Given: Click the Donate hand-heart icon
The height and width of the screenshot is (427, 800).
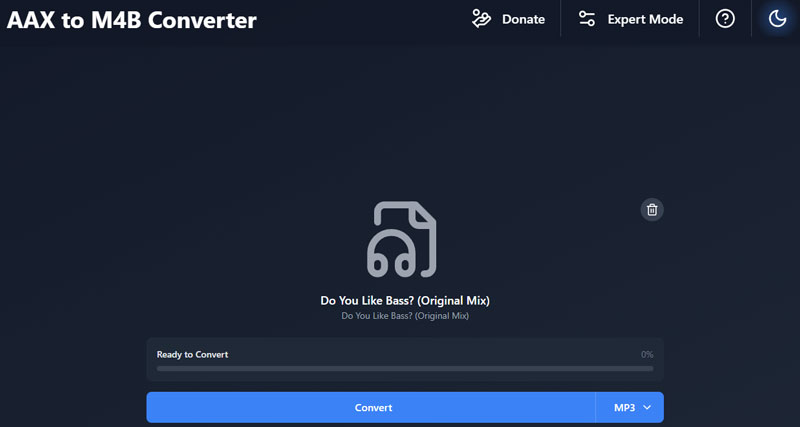Looking at the screenshot, I should point(482,19).
